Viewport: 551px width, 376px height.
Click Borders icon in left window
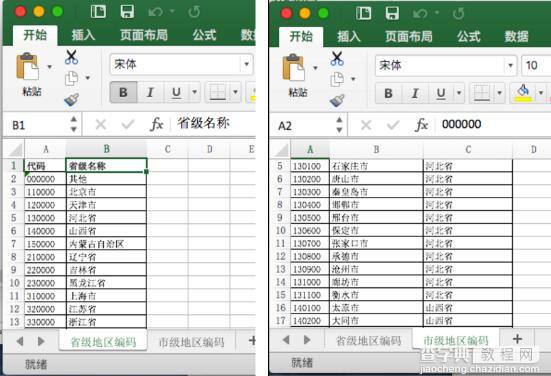(218, 92)
